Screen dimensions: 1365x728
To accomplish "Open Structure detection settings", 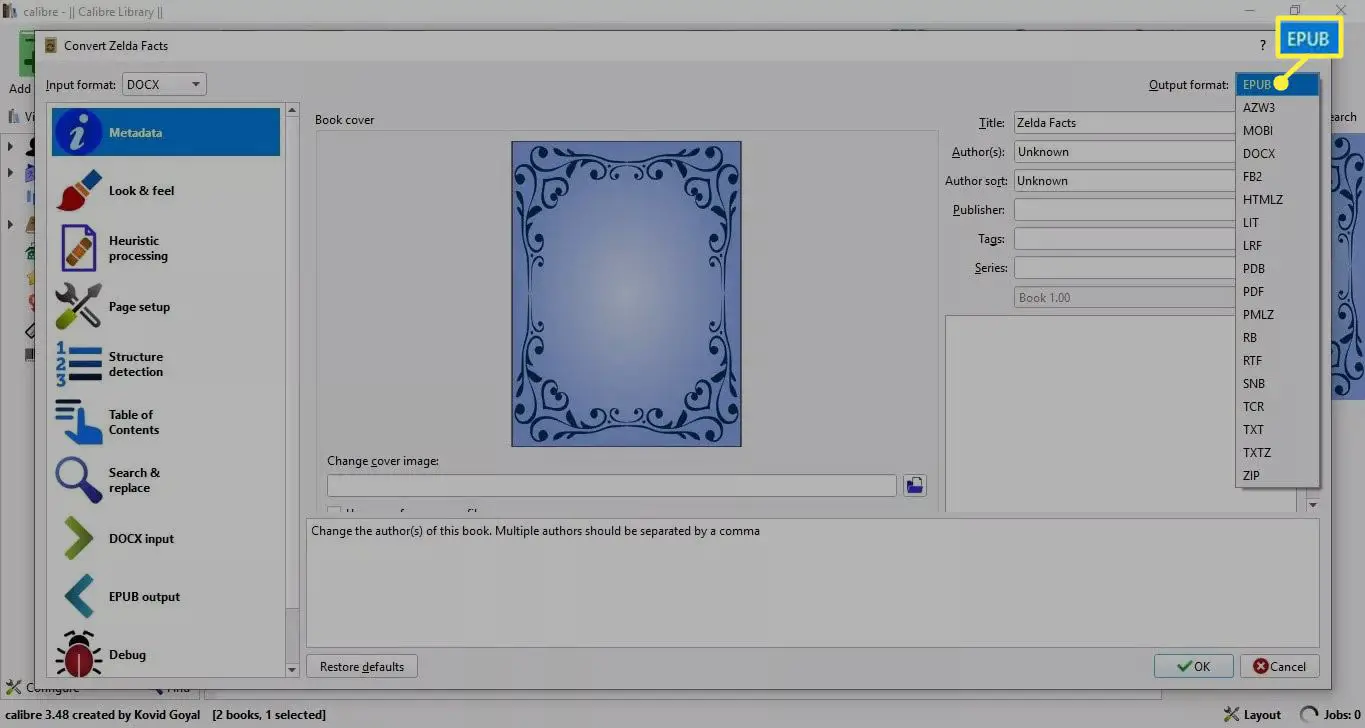I will (166, 364).
